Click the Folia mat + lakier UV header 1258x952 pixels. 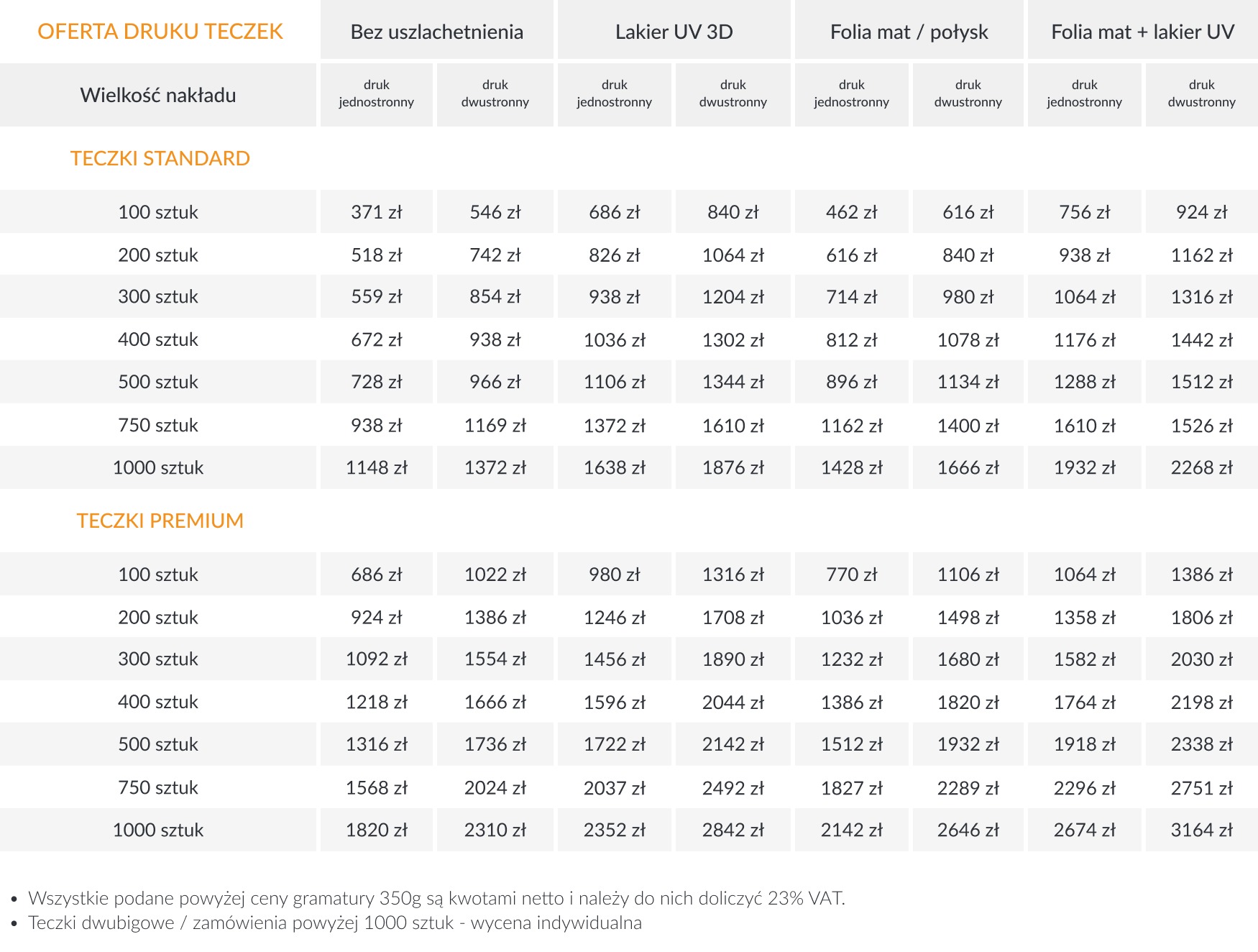[x=1142, y=32]
